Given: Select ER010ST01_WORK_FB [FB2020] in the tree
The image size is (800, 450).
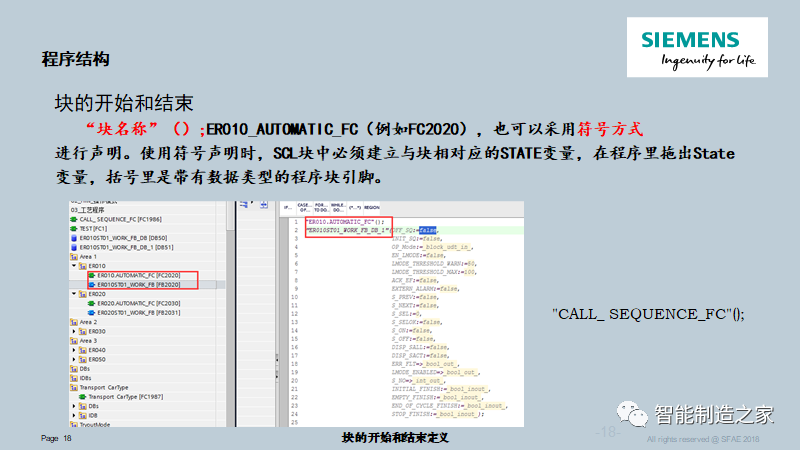Looking at the screenshot, I should tap(138, 285).
